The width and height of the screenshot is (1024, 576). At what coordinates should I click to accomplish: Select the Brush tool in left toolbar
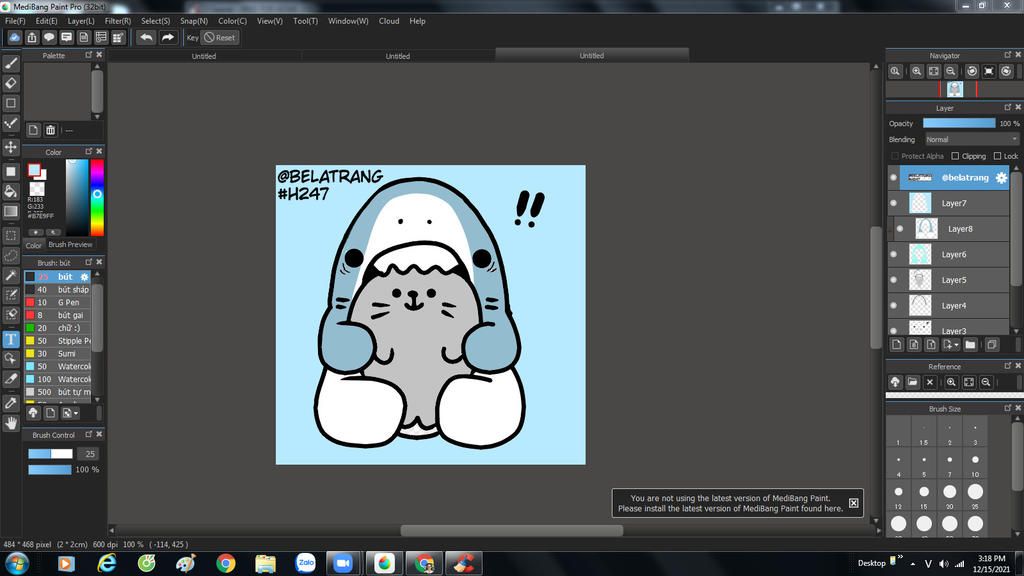[x=10, y=63]
